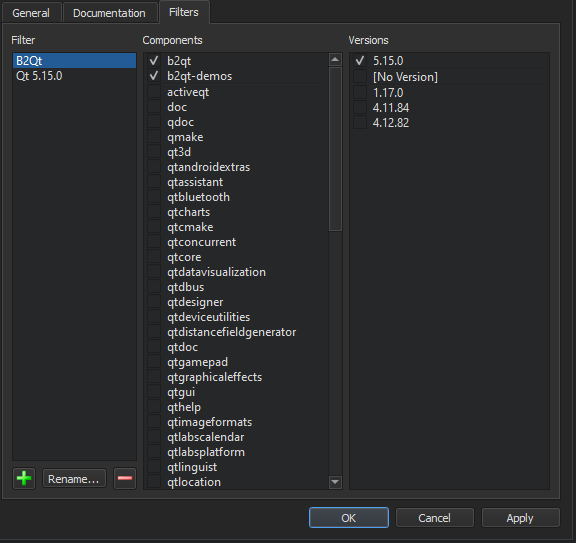Switch to the General tab
The width and height of the screenshot is (576, 543).
click(31, 13)
